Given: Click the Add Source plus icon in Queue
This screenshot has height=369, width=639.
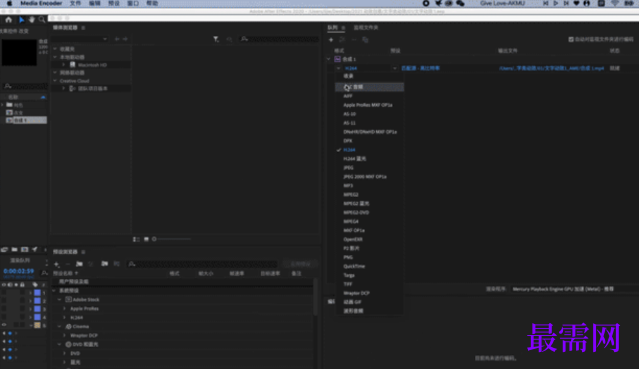Looking at the screenshot, I should [331, 40].
